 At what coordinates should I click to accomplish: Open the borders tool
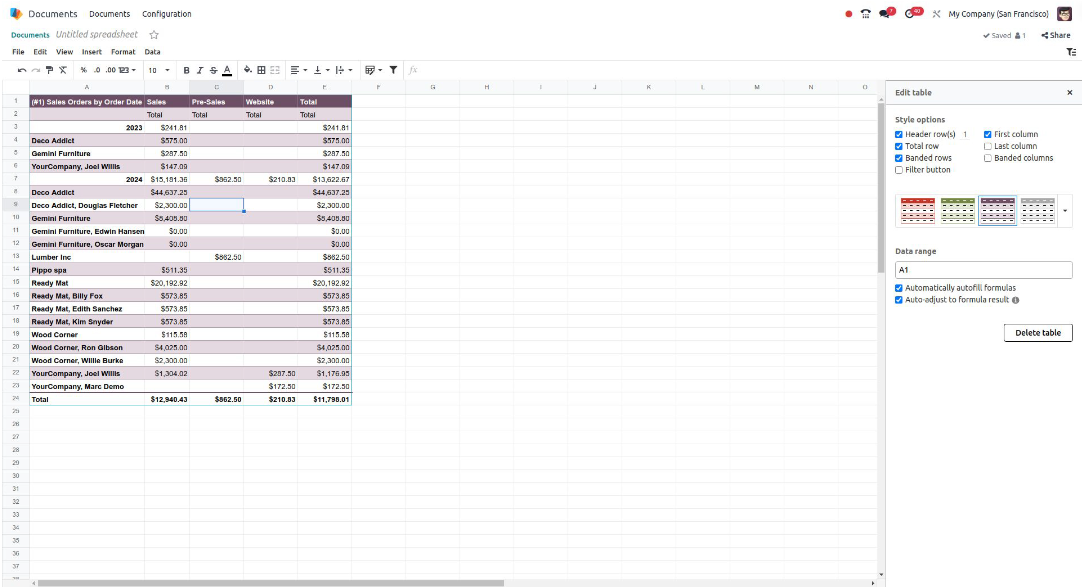click(261, 70)
